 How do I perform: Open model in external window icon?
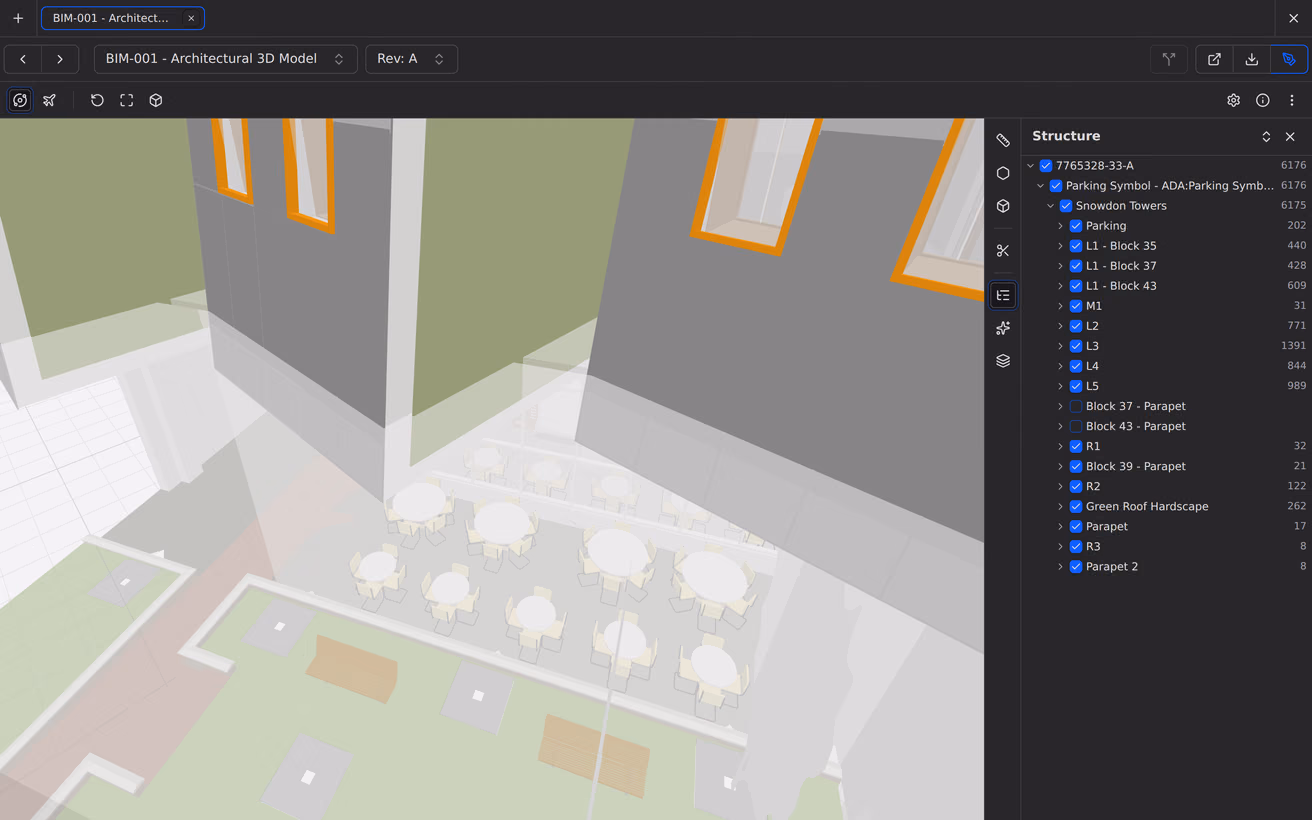pos(1214,59)
